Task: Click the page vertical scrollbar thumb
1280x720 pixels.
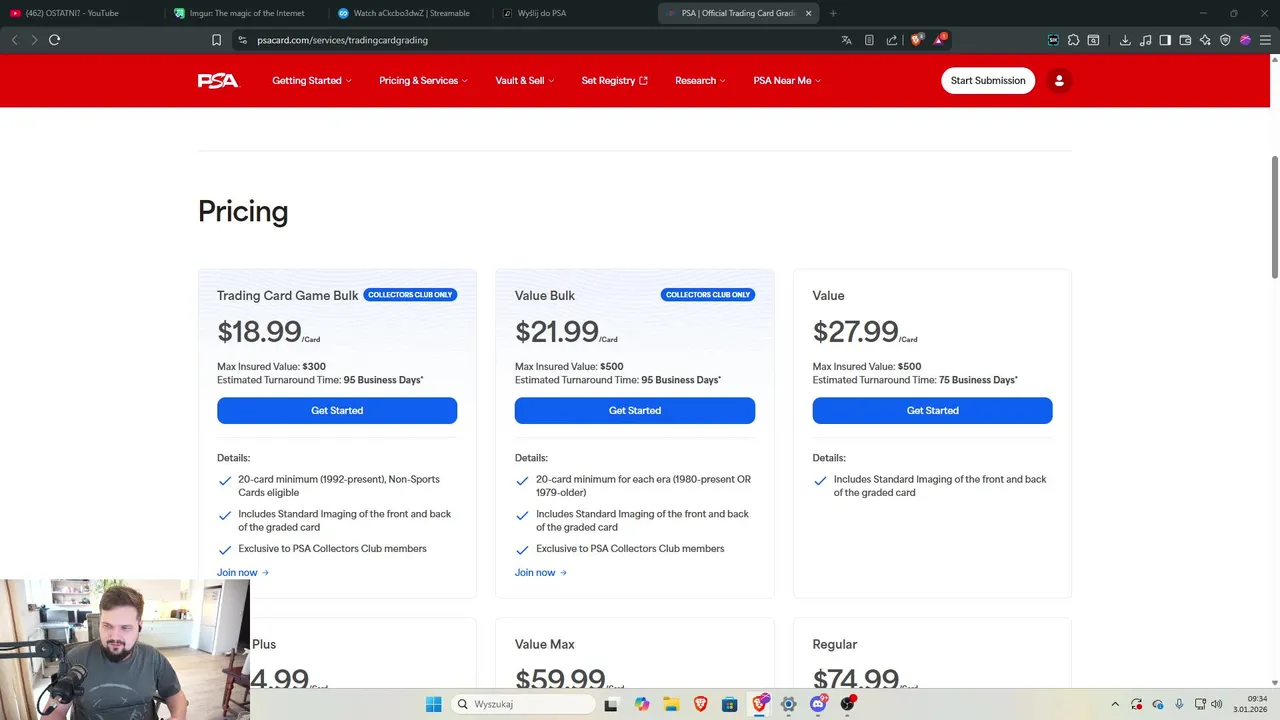Action: [1274, 216]
